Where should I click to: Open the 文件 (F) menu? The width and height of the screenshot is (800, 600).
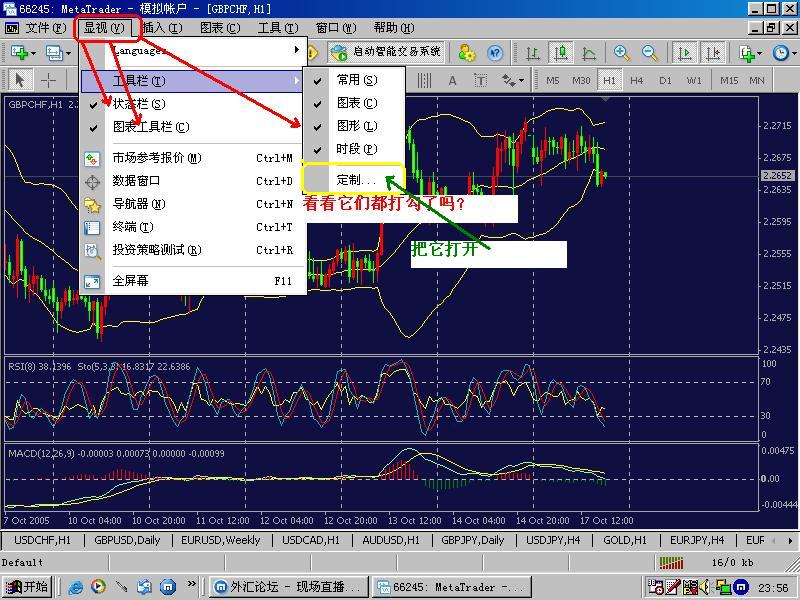pos(46,28)
